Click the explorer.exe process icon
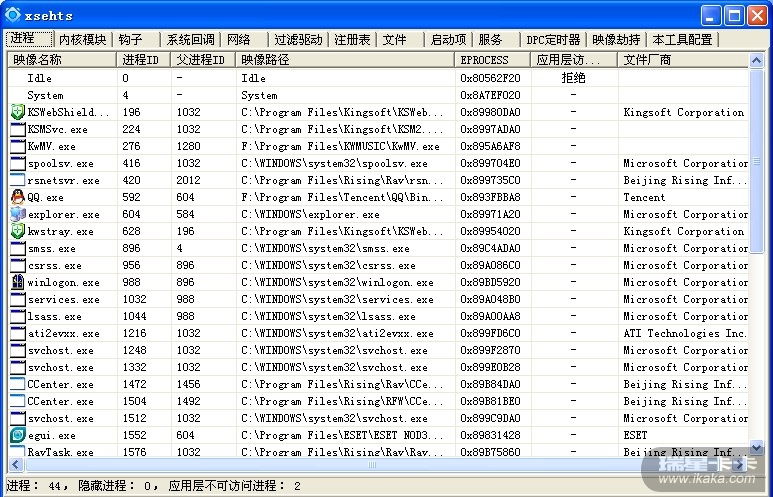 (18, 214)
